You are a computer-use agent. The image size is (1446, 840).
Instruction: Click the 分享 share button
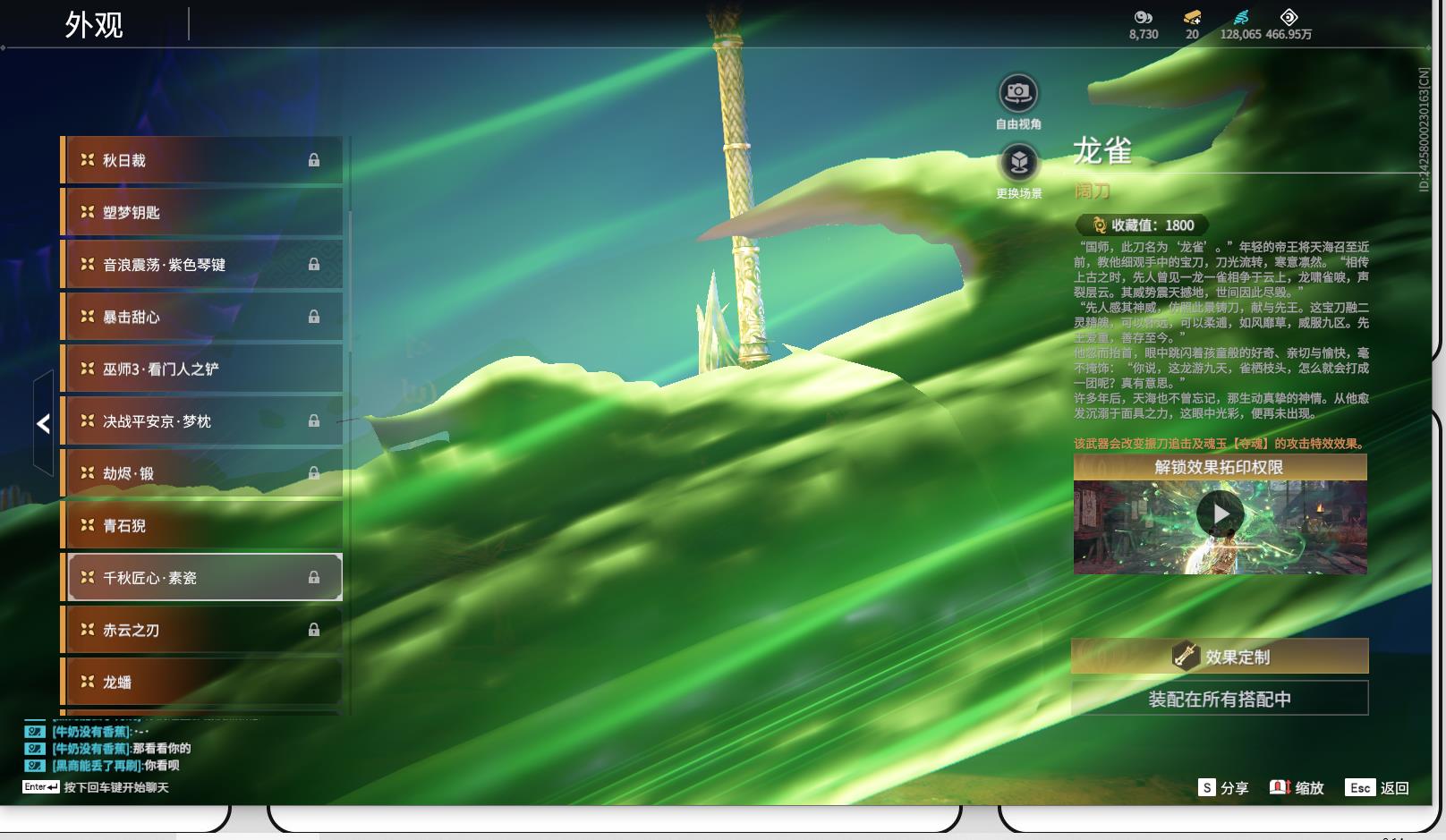click(1223, 787)
